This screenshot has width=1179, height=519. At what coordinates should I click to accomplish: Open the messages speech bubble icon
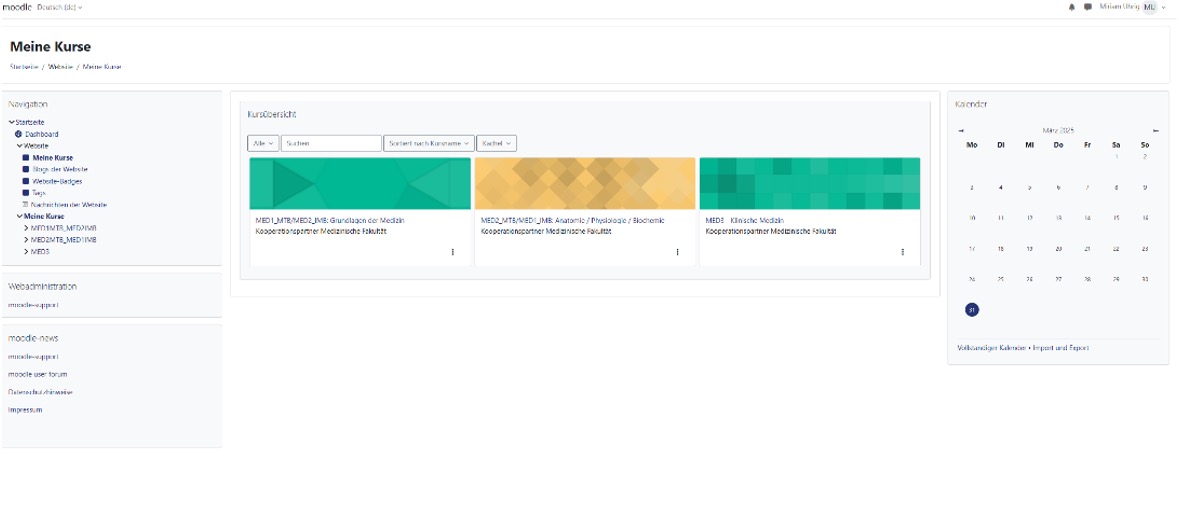[x=1088, y=7]
